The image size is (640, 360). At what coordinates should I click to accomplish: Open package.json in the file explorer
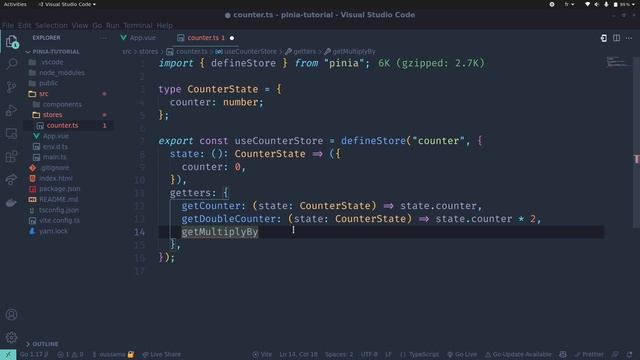pos(60,189)
